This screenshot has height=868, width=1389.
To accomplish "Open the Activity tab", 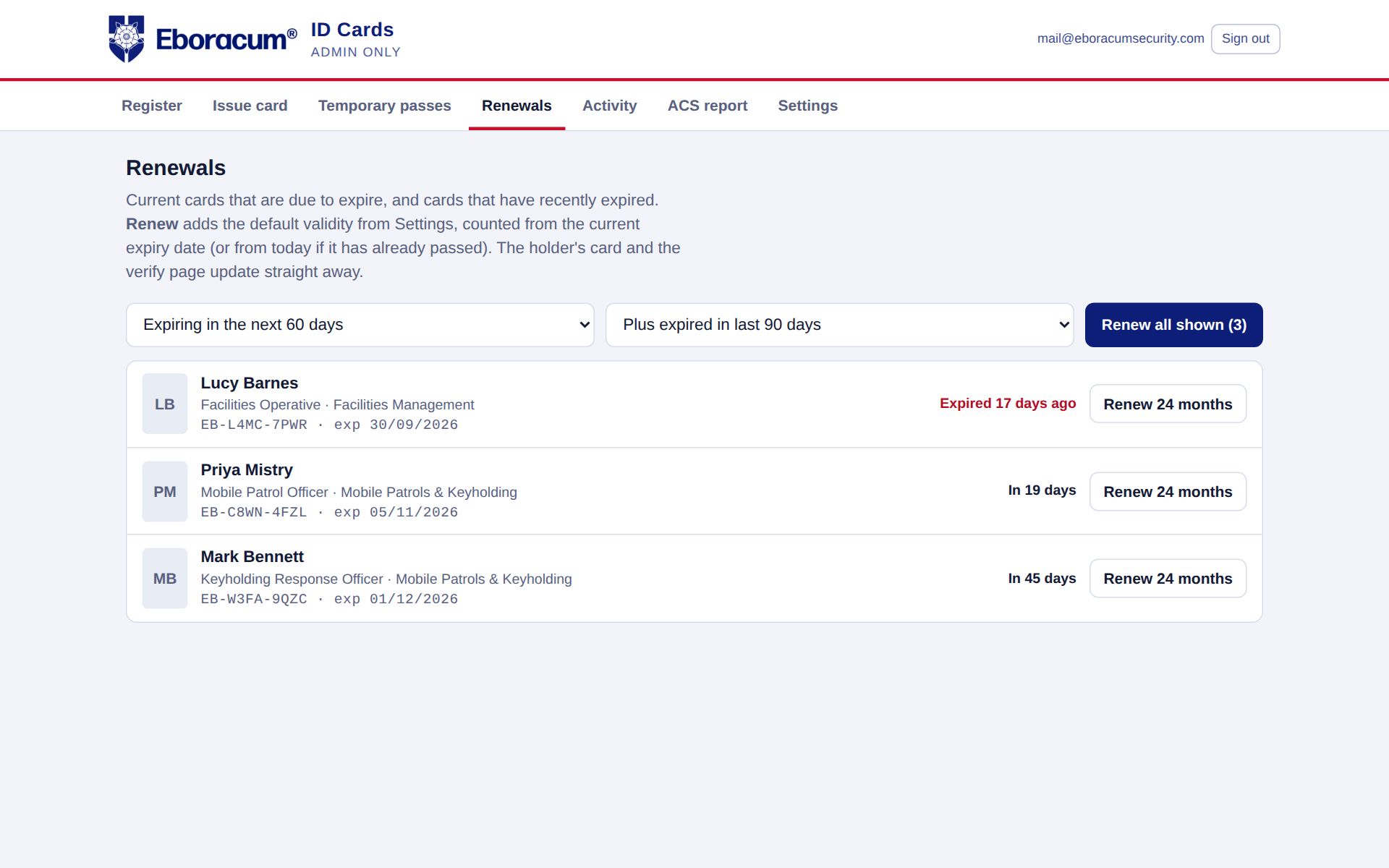I will coord(610,106).
